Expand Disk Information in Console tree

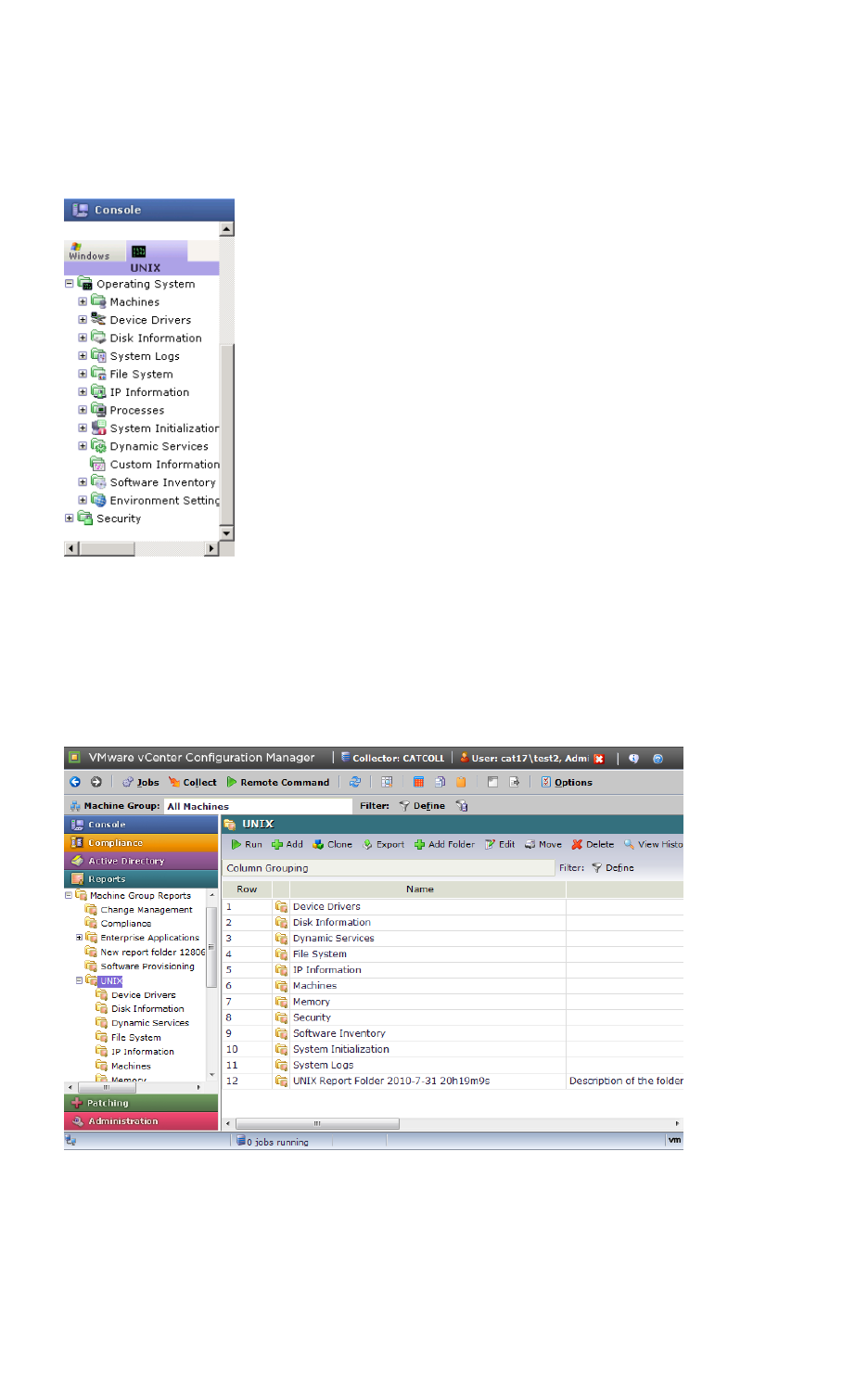point(83,338)
